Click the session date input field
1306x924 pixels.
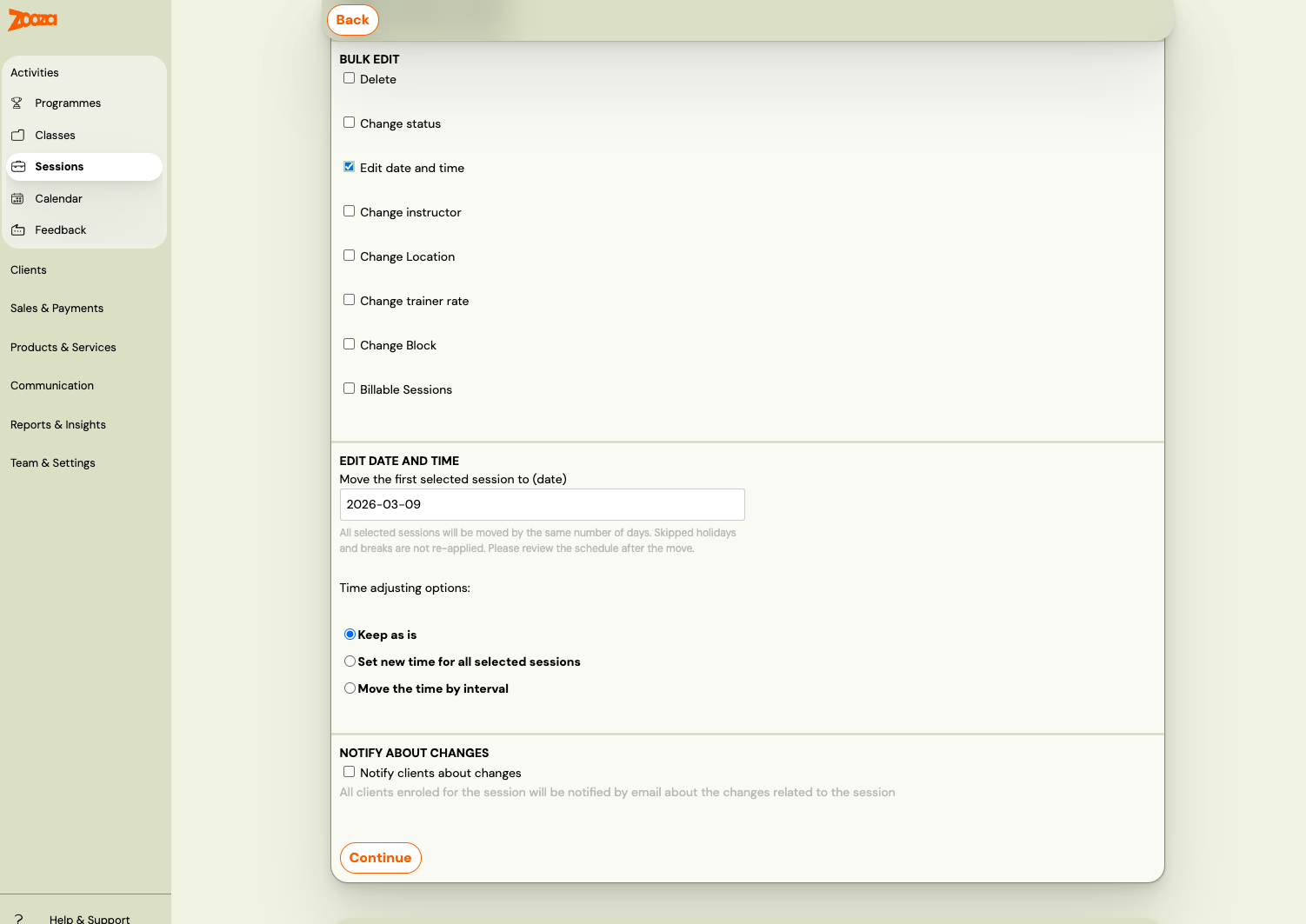tap(543, 505)
